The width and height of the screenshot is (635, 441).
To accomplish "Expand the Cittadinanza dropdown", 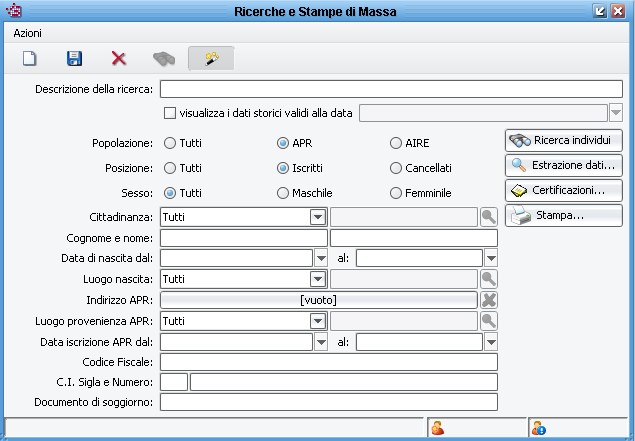I will click(318, 216).
